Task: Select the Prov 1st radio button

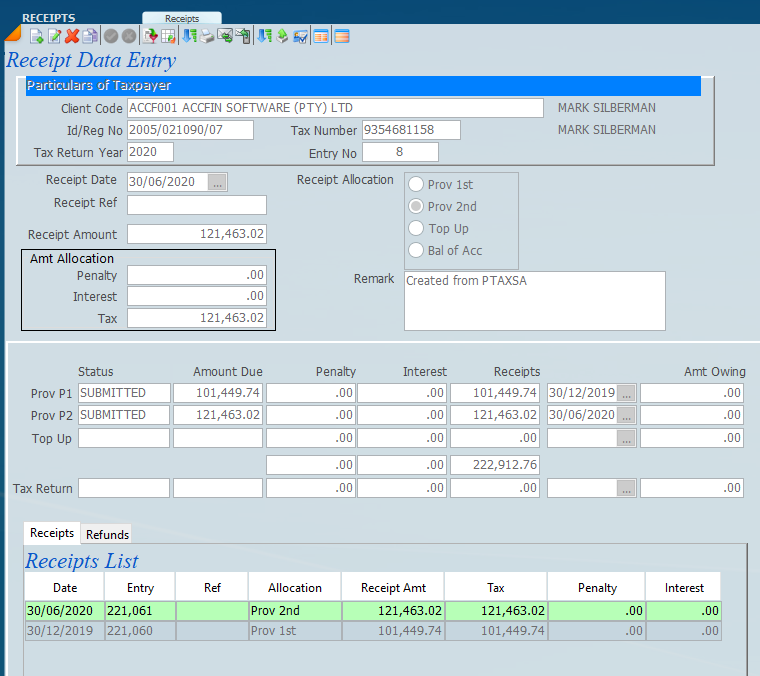Action: (x=416, y=185)
